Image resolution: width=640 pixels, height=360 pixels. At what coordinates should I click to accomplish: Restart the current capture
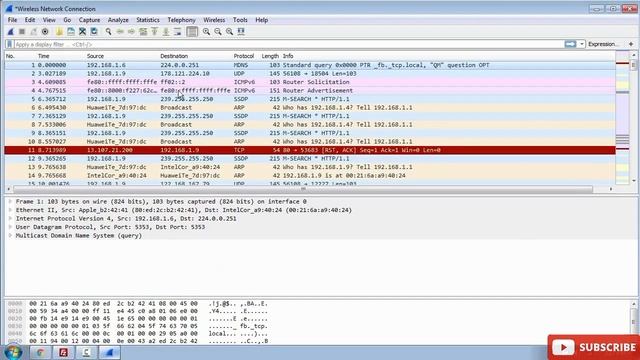tap(33, 31)
